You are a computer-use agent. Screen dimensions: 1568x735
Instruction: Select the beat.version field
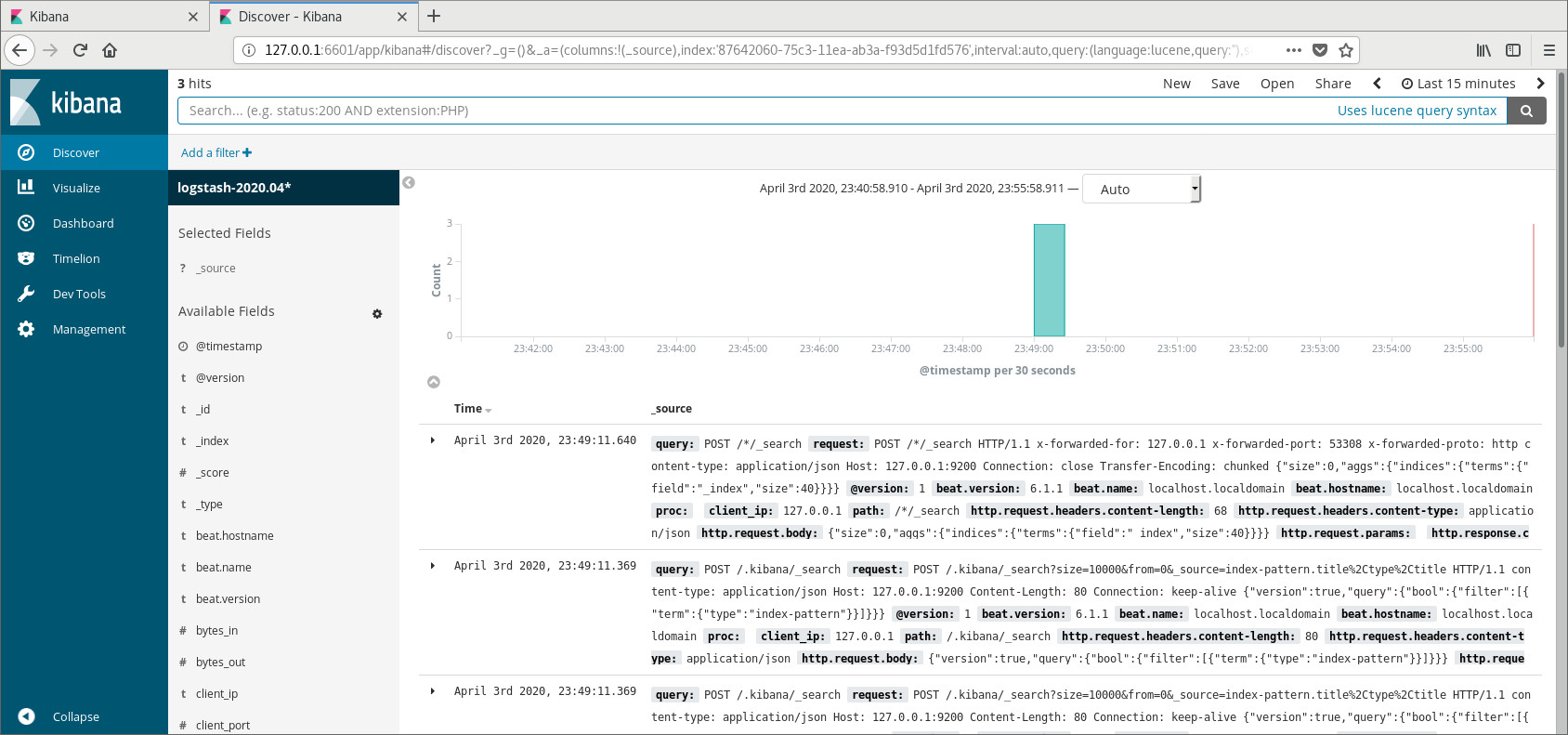228,599
